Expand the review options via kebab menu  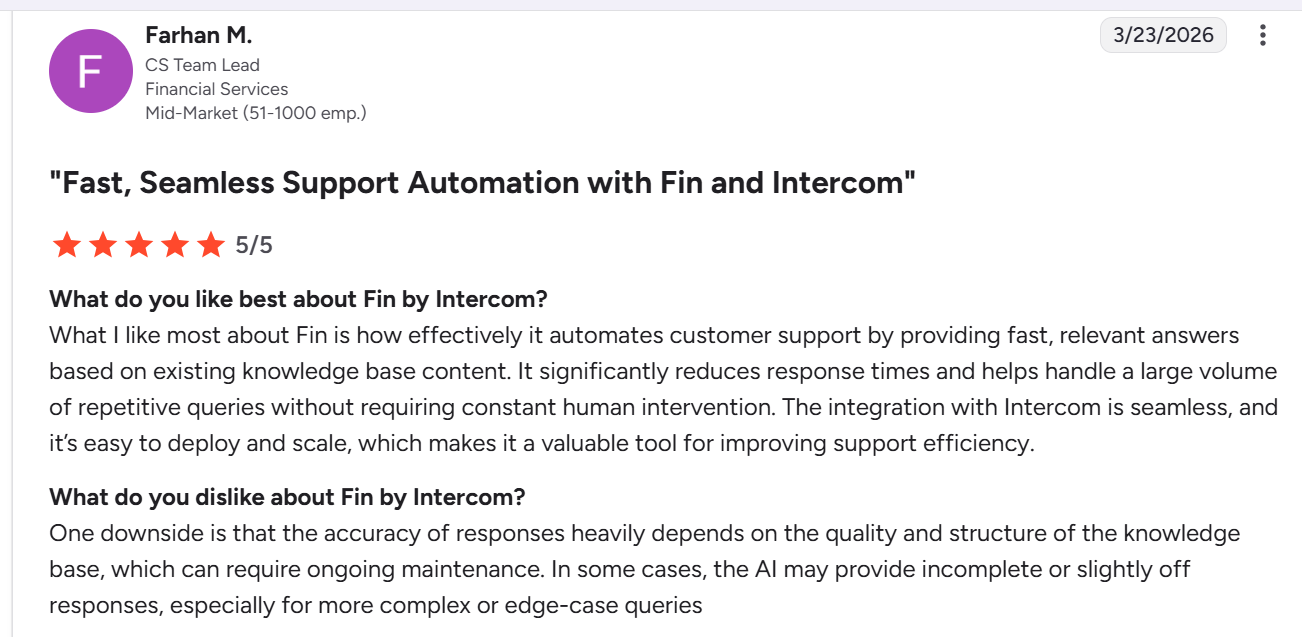1262,35
